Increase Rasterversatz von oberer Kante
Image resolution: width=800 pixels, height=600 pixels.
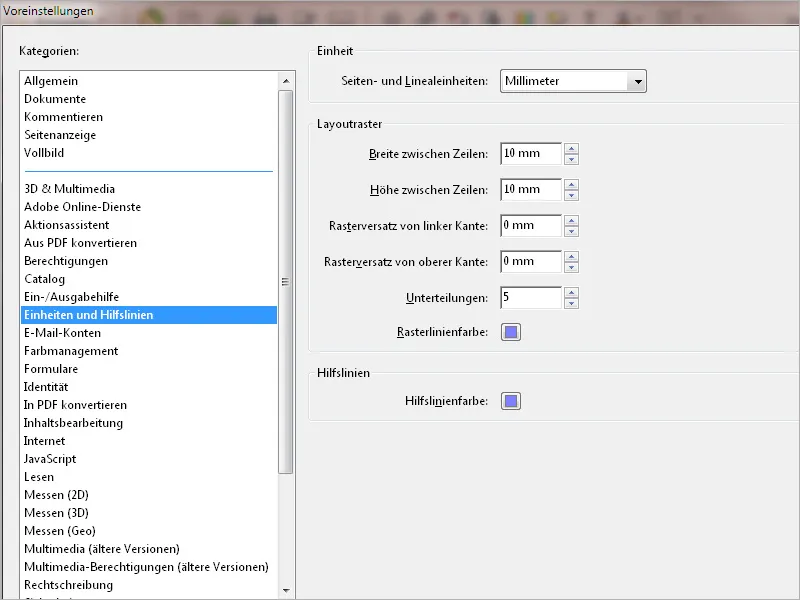[571, 256]
